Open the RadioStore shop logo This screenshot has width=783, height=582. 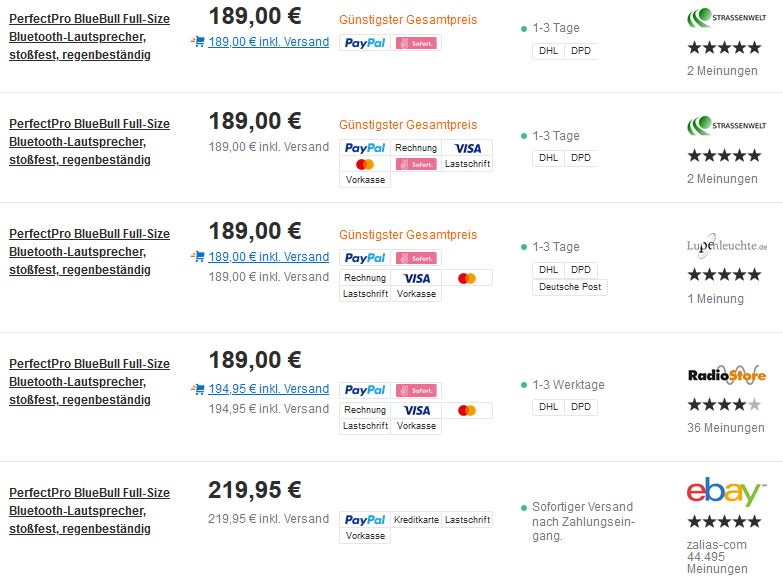pyautogui.click(x=727, y=375)
